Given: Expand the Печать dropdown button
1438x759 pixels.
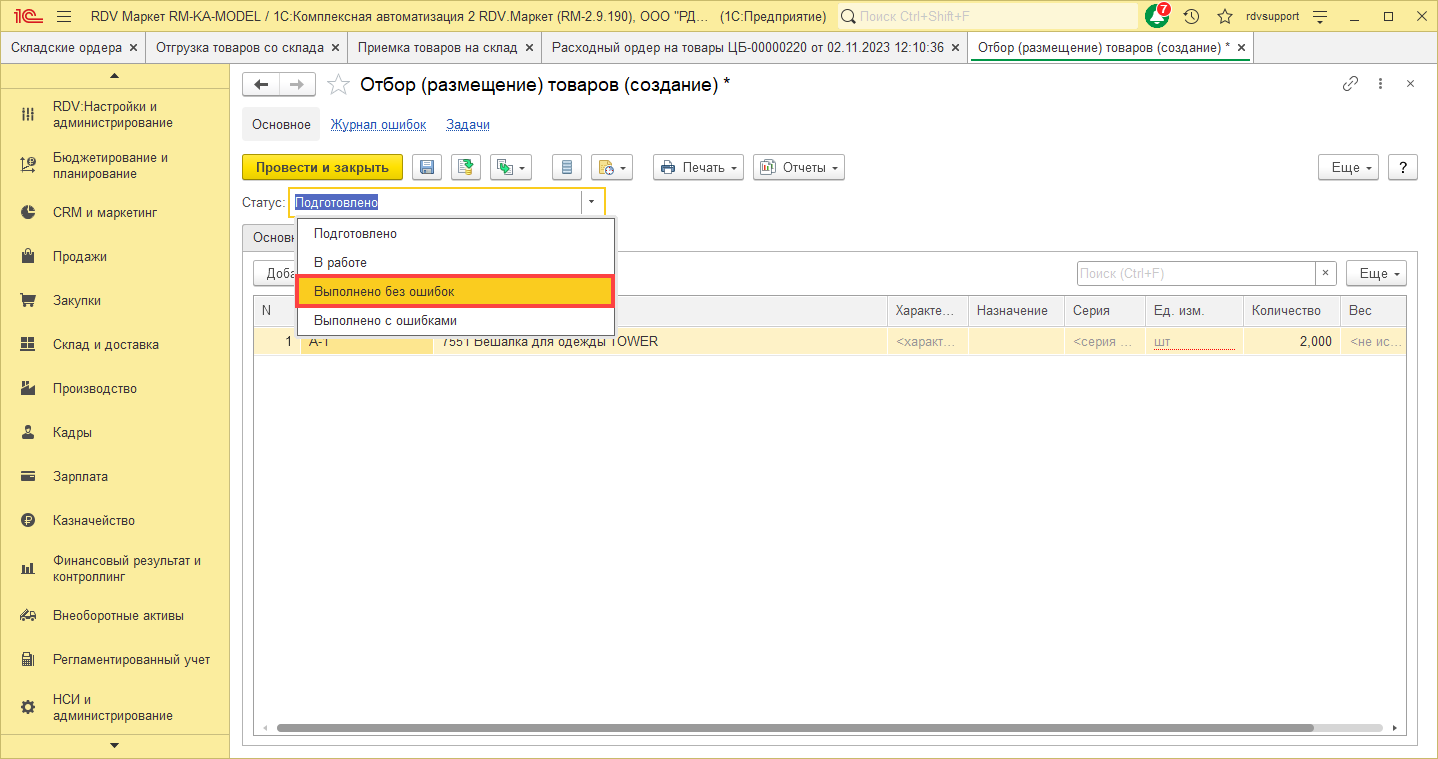Looking at the screenshot, I should point(698,168).
